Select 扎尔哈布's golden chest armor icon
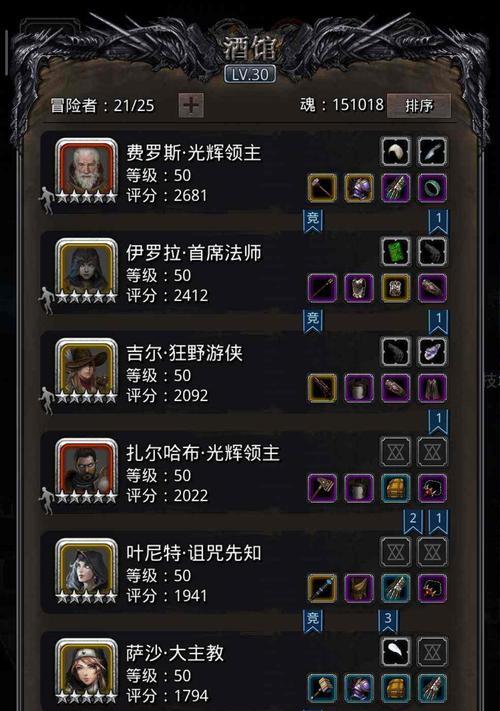500x711 pixels. (x=396, y=488)
